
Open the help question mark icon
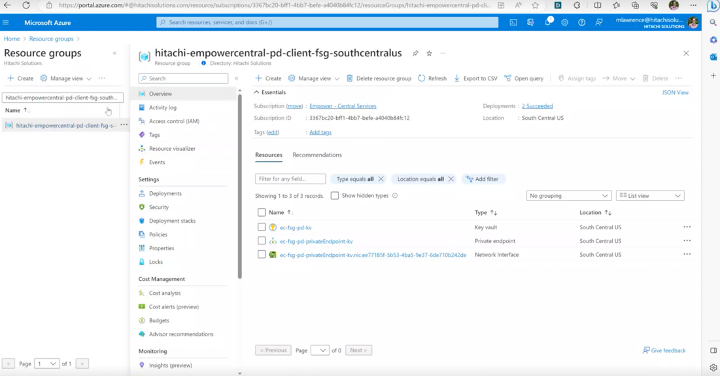tap(581, 22)
